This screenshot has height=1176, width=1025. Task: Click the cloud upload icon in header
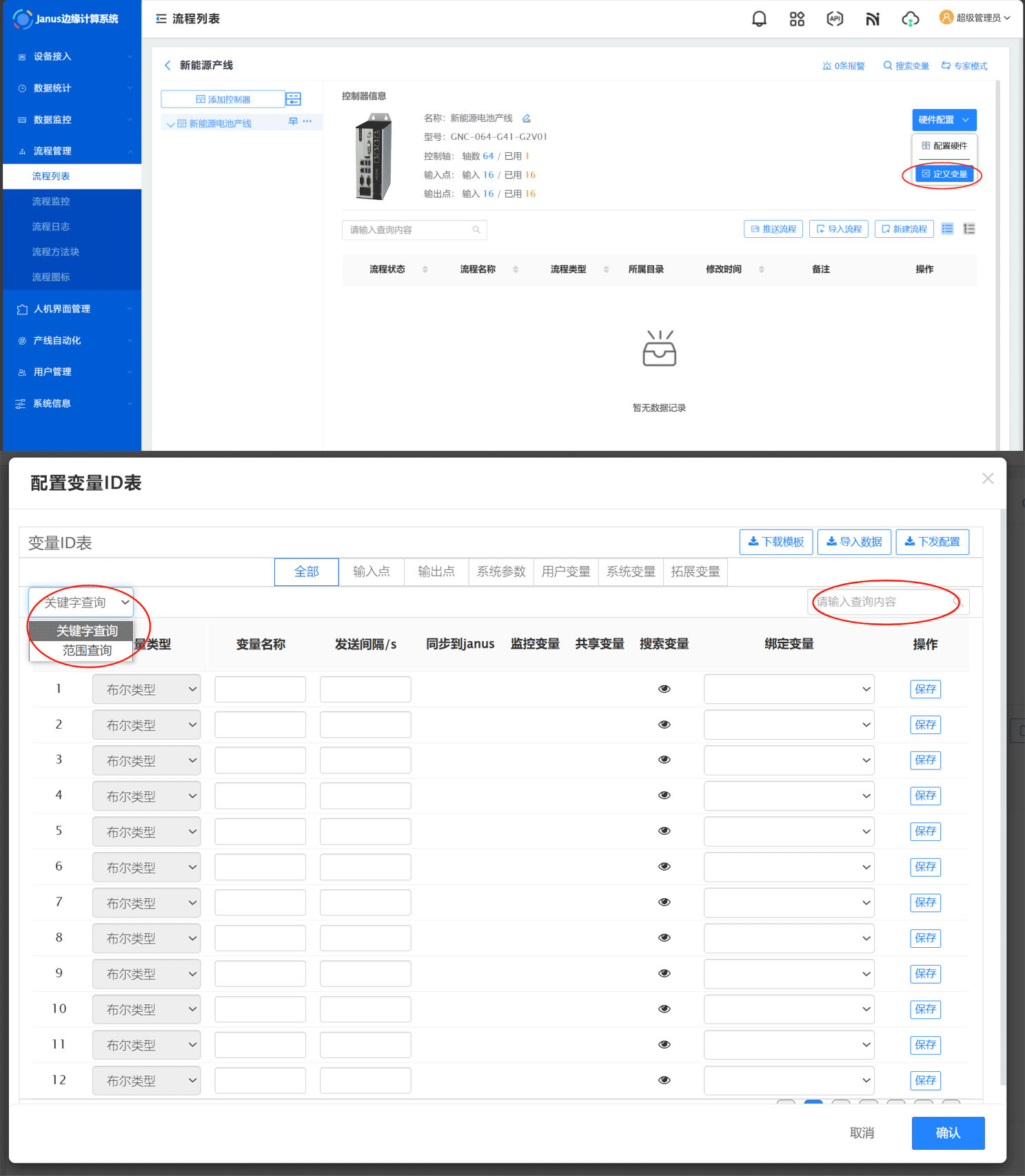911,19
